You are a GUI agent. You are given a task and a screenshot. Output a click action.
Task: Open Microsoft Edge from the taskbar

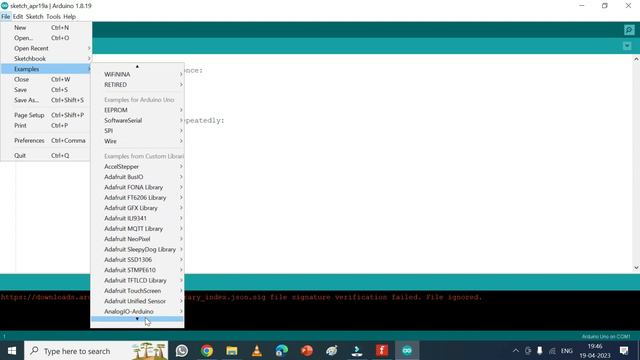tap(282, 351)
